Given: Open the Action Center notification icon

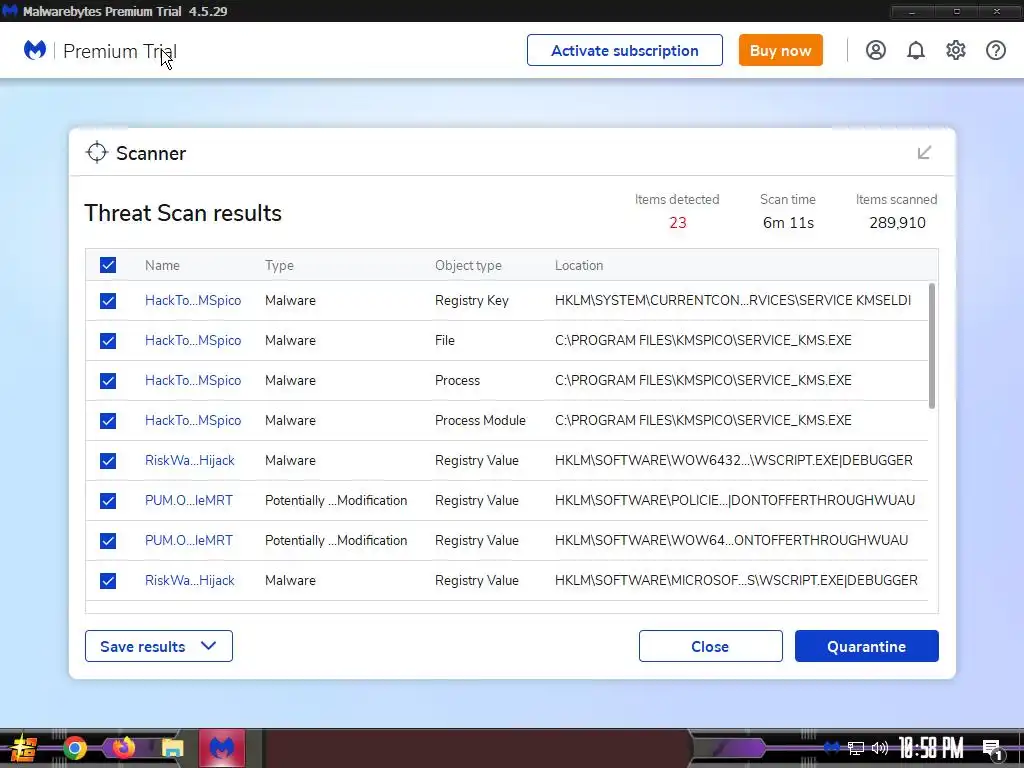Looking at the screenshot, I should (992, 749).
